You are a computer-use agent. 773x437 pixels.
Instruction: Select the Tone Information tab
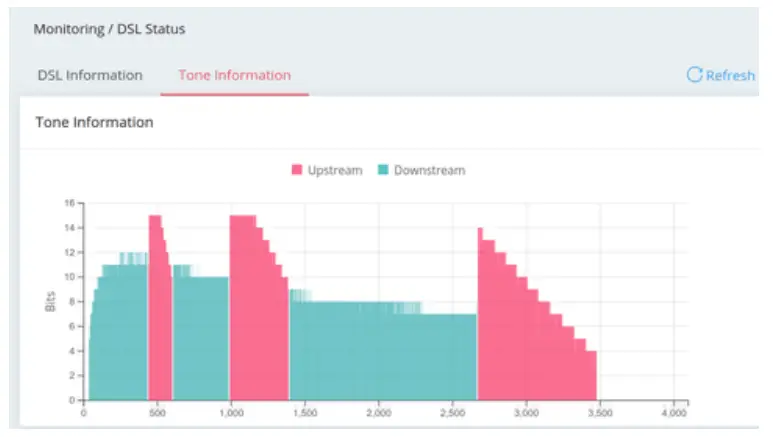pos(235,75)
